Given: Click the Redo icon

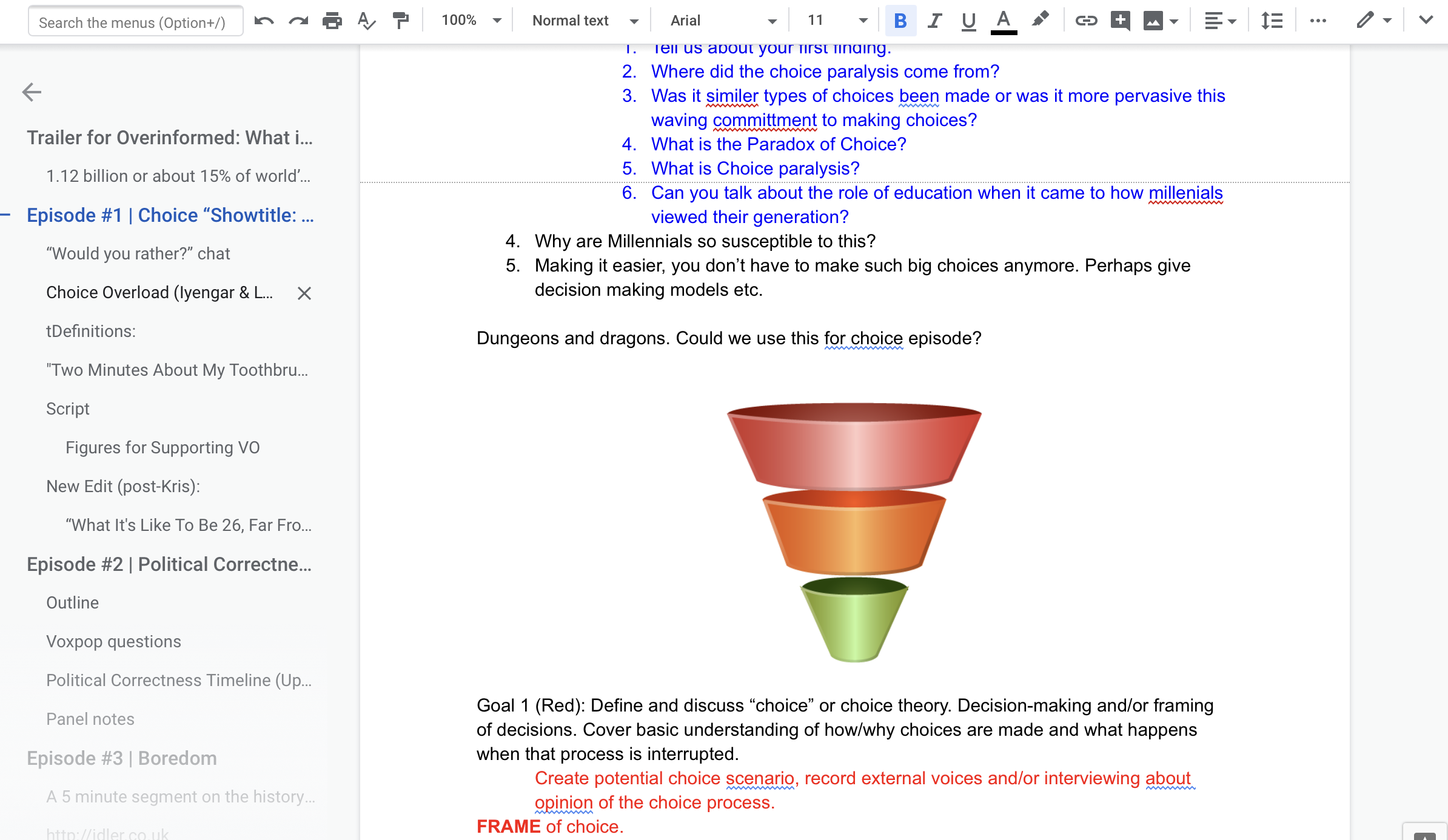Looking at the screenshot, I should (298, 21).
